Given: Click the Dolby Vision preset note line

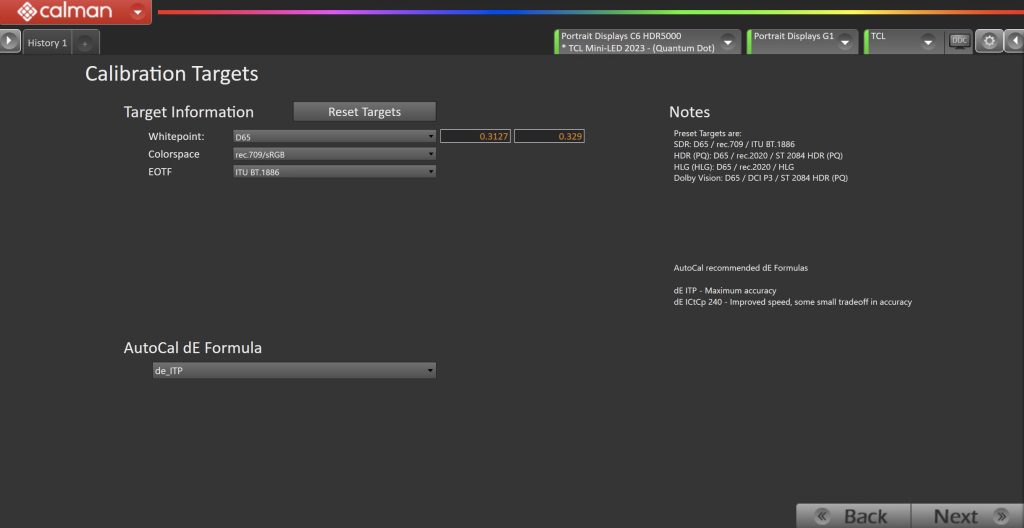Looking at the screenshot, I should (x=761, y=178).
